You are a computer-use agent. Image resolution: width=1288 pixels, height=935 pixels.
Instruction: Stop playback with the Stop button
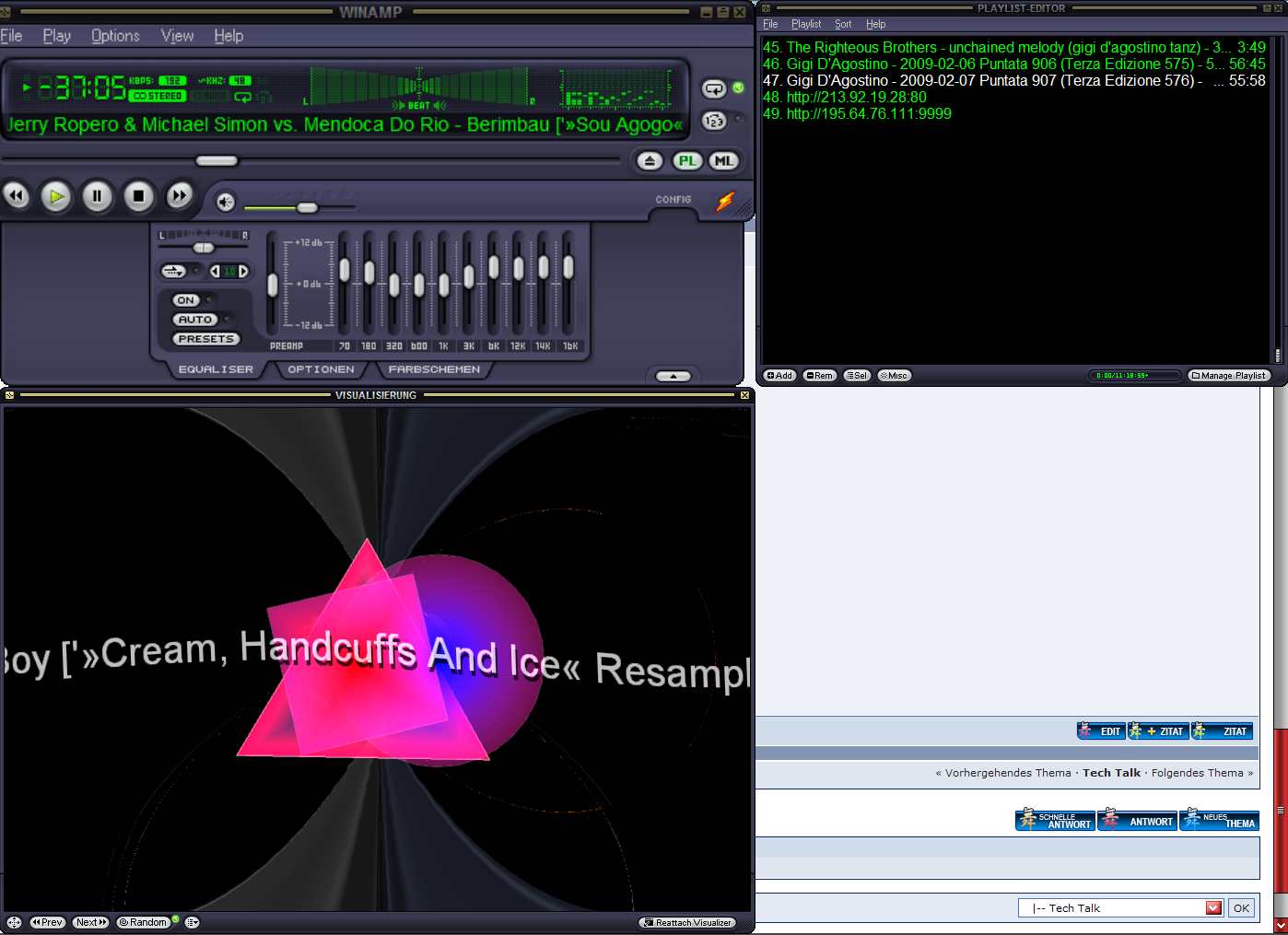click(138, 196)
